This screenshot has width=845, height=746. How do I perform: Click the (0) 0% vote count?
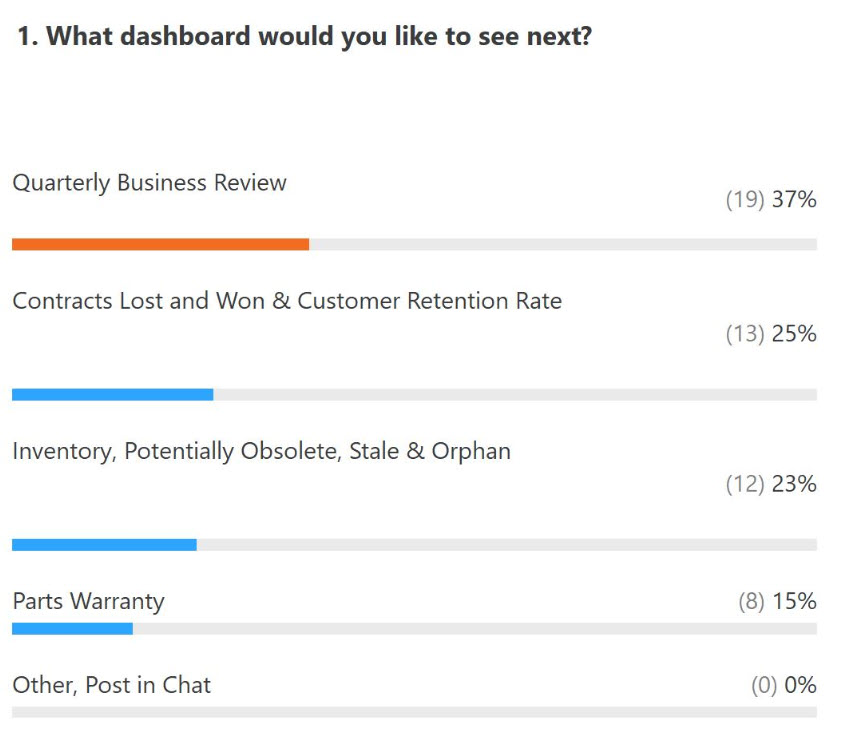[784, 685]
